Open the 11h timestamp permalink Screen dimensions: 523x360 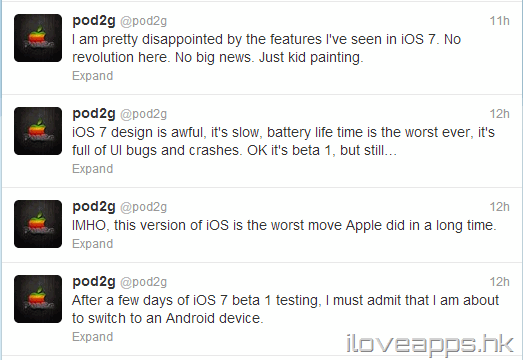coord(500,21)
